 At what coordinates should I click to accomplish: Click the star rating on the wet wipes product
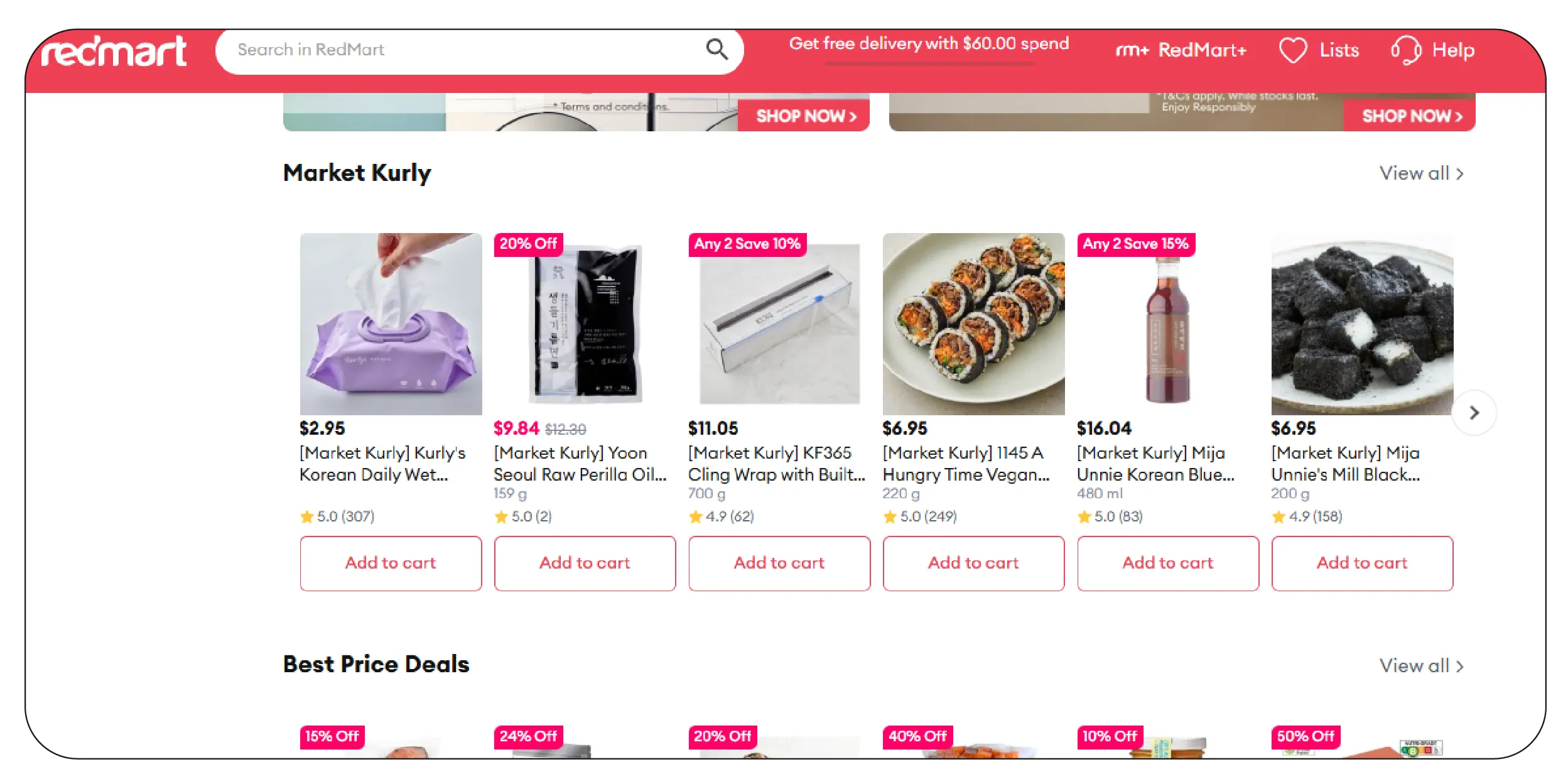337,516
